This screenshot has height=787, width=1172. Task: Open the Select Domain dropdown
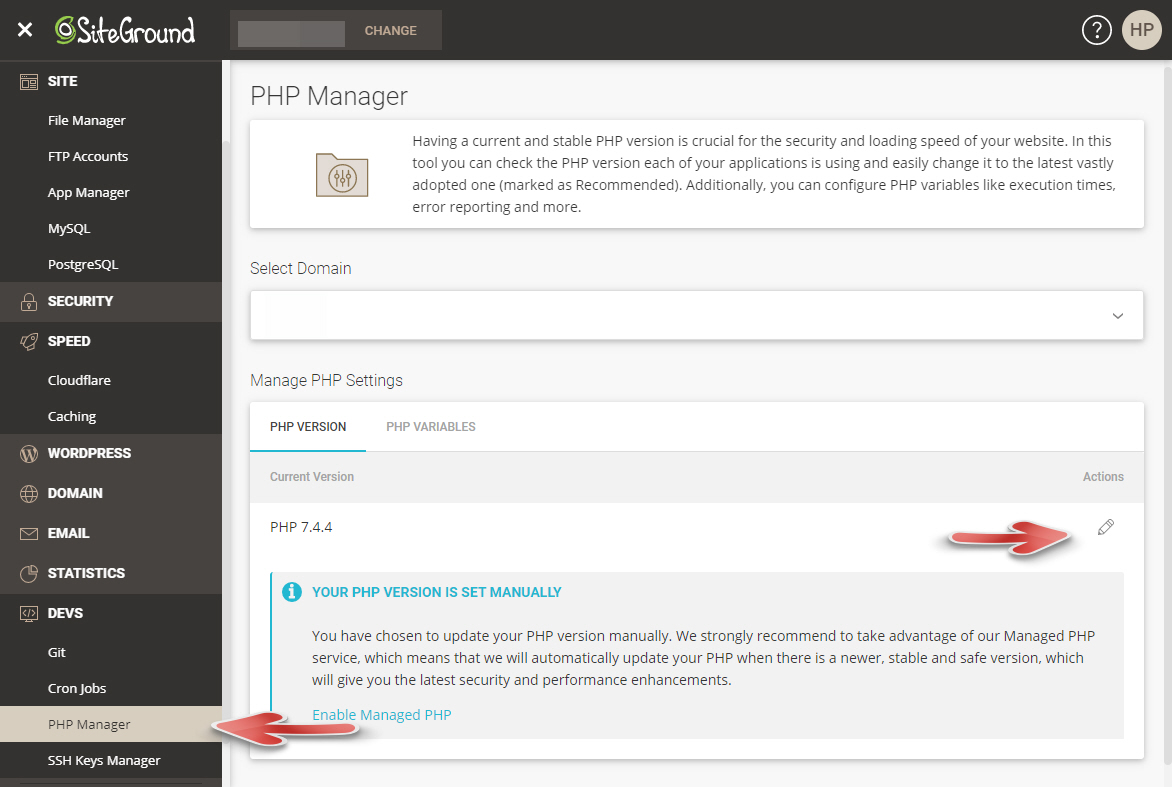(x=697, y=315)
